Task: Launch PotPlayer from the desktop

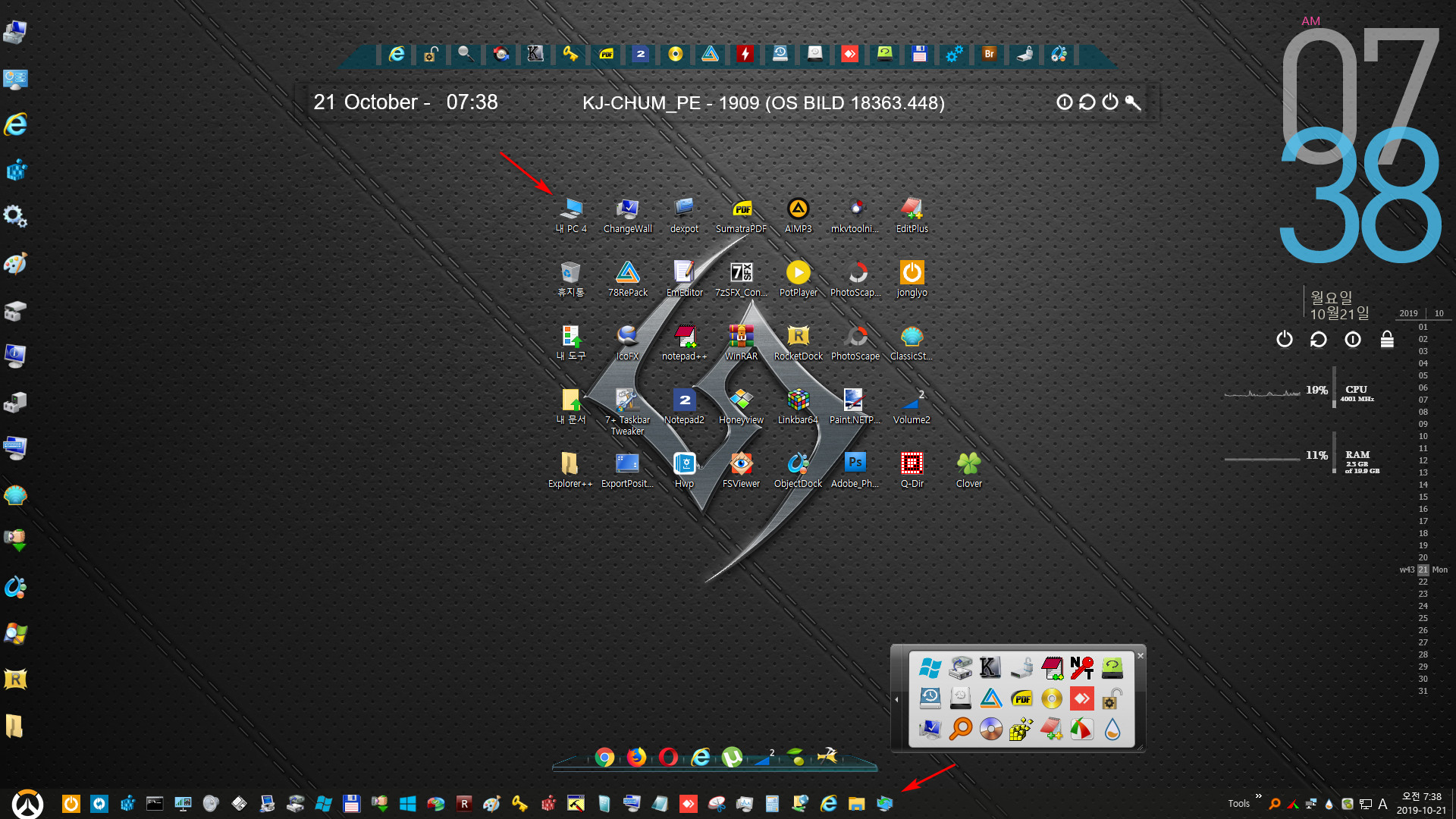Action: pyautogui.click(x=798, y=279)
